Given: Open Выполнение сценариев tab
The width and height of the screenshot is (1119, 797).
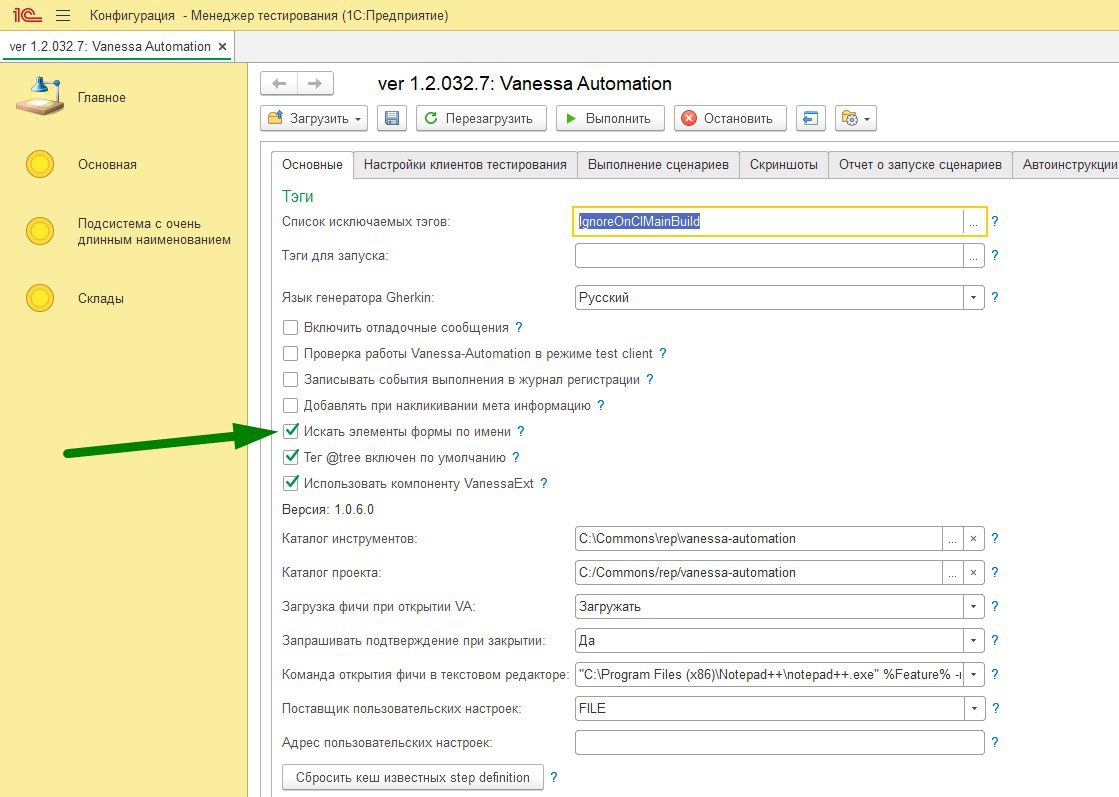Looking at the screenshot, I should (x=658, y=165).
